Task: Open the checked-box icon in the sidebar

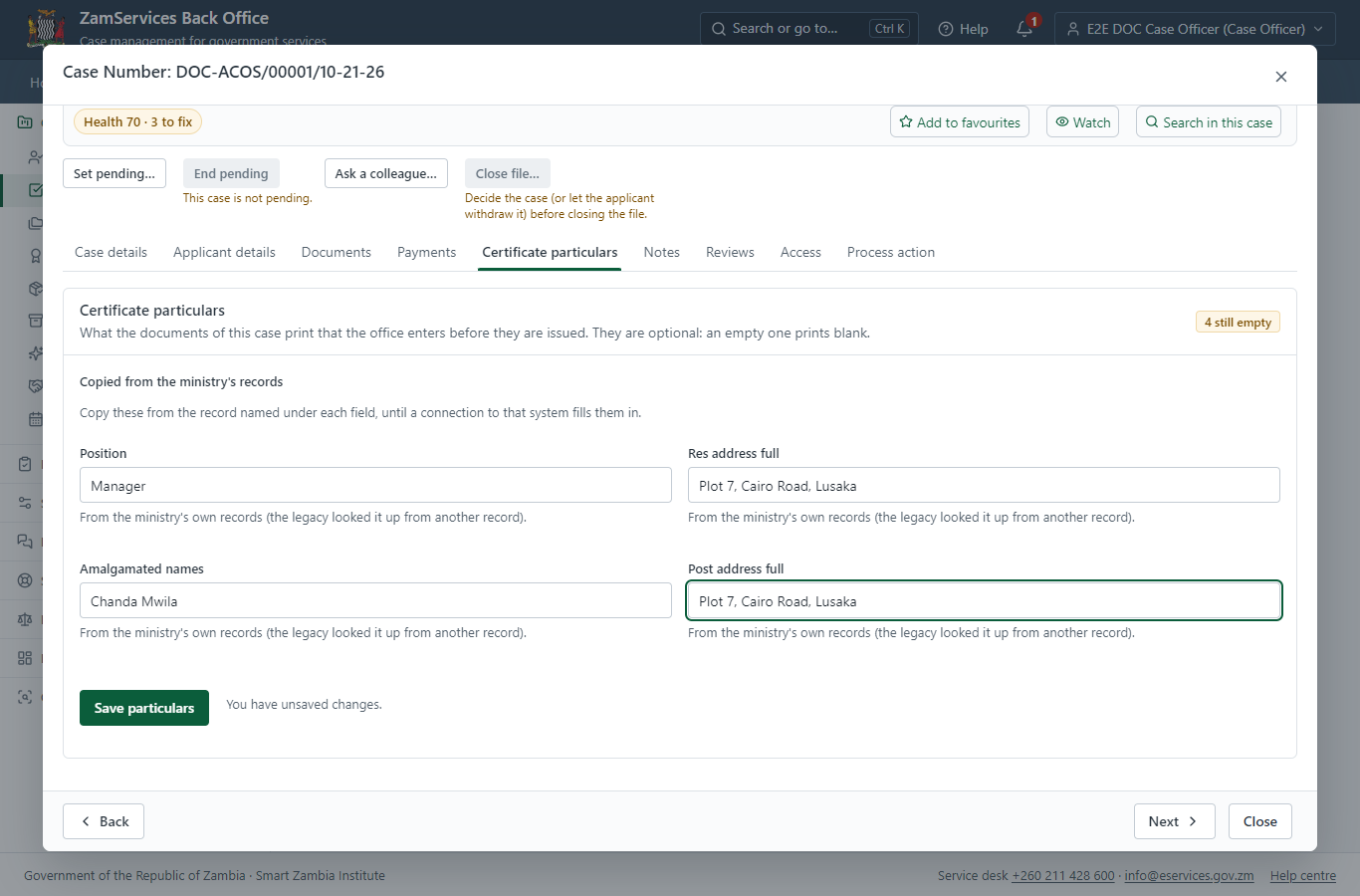Action: [35, 189]
